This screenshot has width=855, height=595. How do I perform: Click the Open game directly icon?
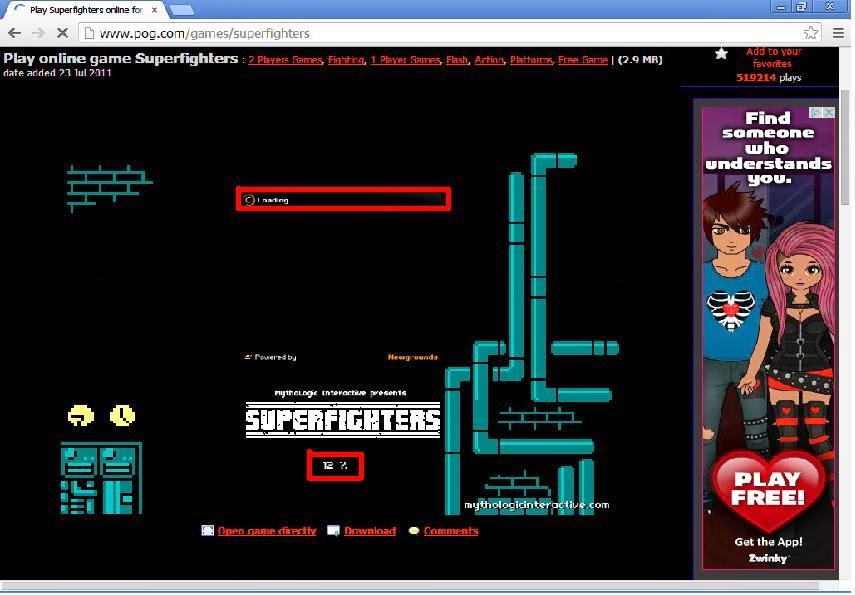pos(207,531)
